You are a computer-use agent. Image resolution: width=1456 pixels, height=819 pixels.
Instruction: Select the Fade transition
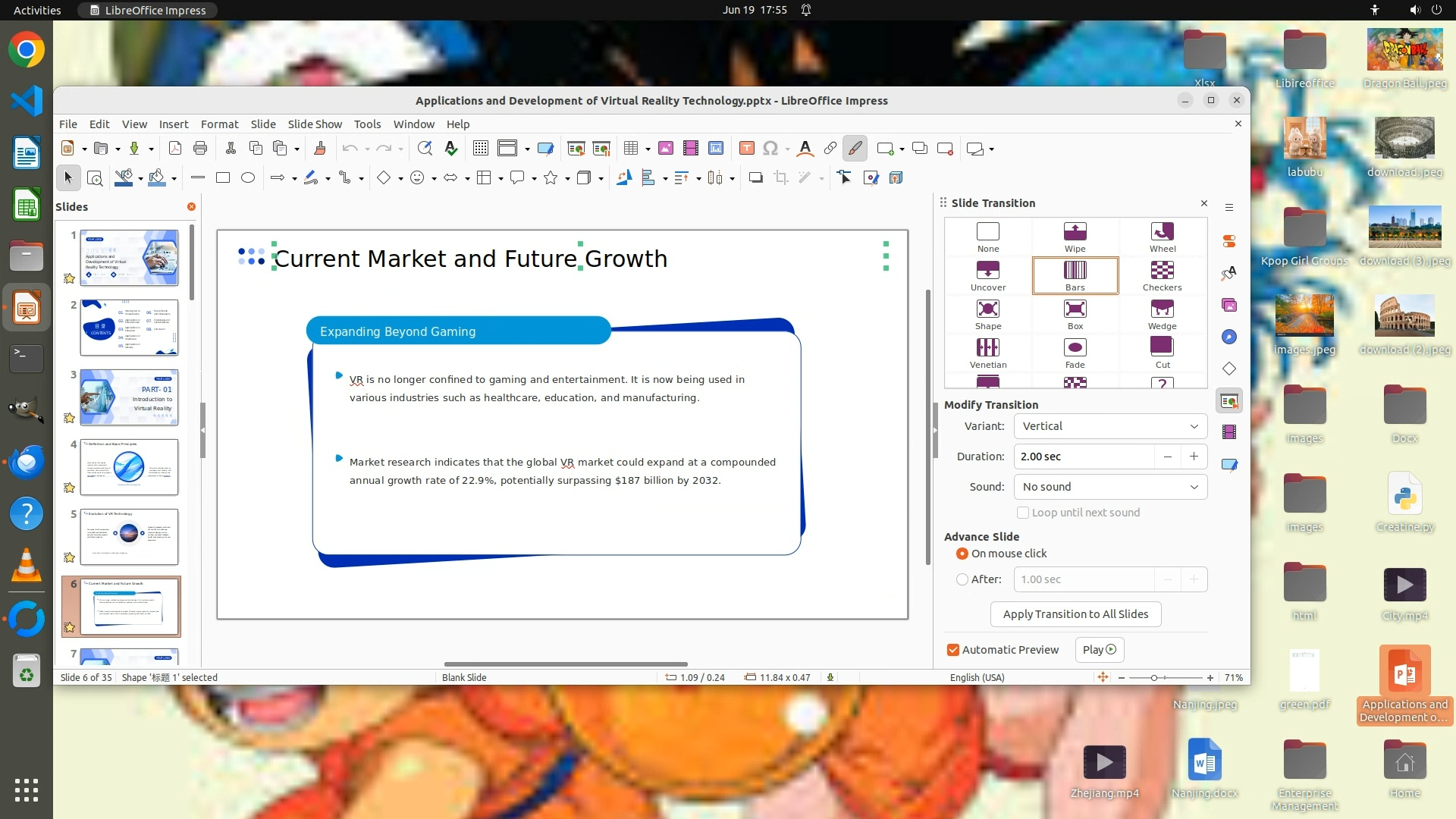click(x=1075, y=348)
